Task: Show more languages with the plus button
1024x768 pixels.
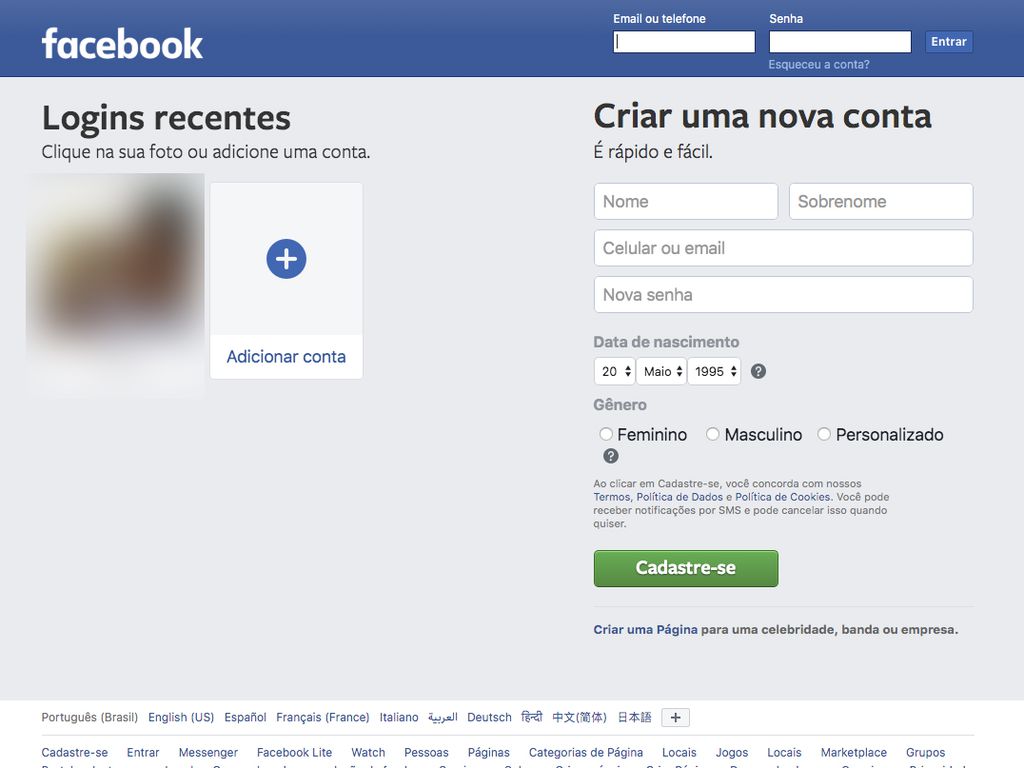Action: click(675, 718)
